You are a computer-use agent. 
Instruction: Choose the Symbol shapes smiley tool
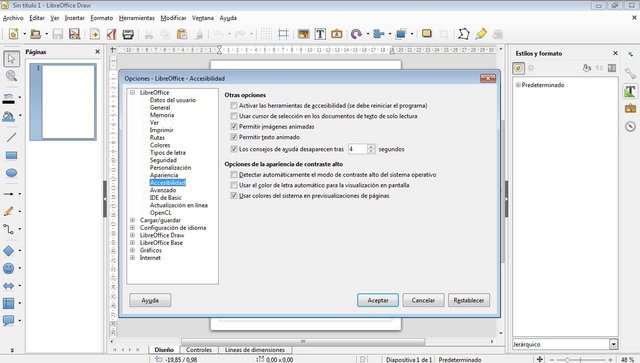(x=9, y=268)
